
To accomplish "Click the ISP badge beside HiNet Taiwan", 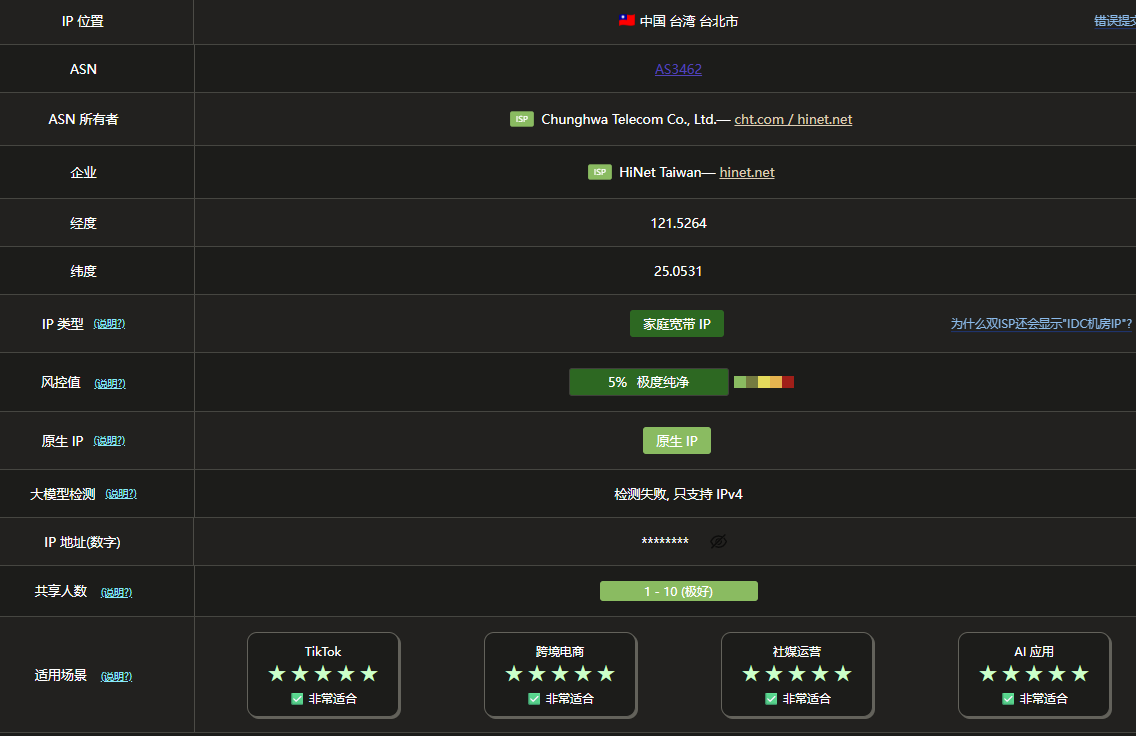I will [x=599, y=172].
